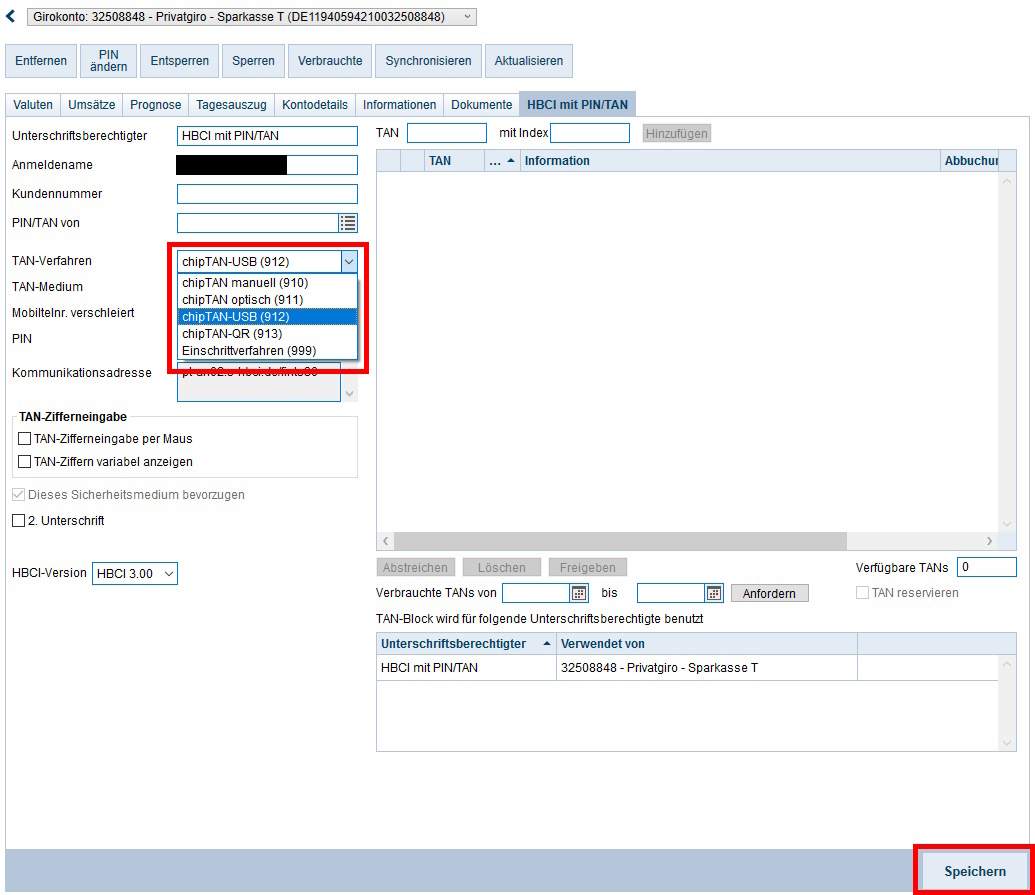The image size is (1035, 895).
Task: Open calendar picker for Verbrauchte TANs von
Action: [579, 593]
